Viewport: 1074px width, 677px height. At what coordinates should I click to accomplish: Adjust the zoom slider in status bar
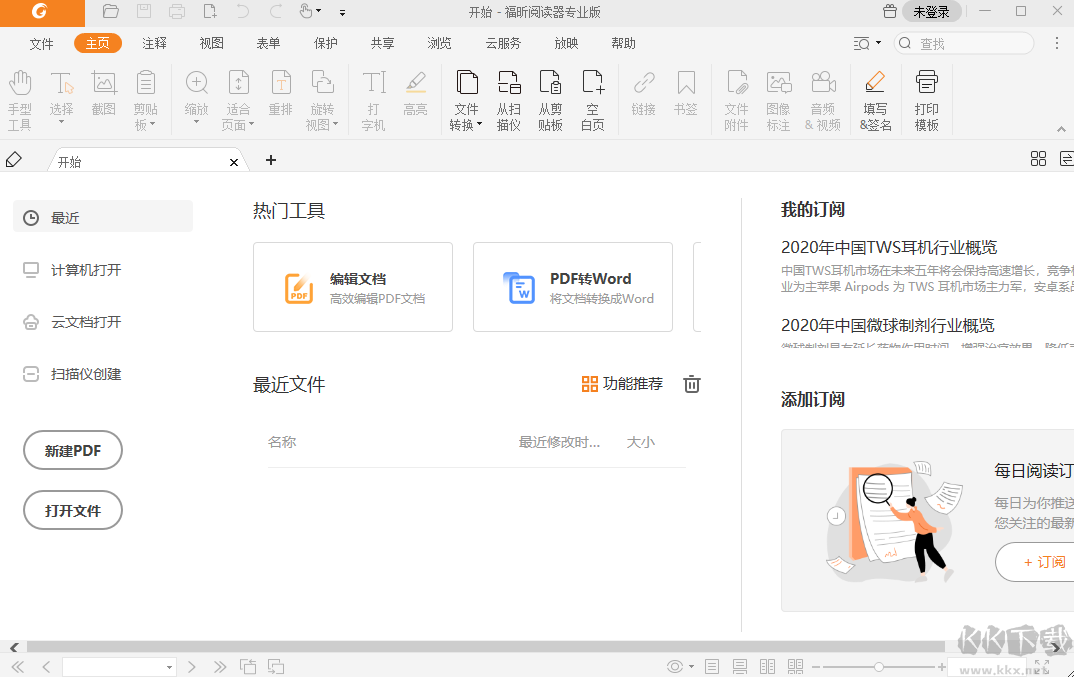(878, 666)
